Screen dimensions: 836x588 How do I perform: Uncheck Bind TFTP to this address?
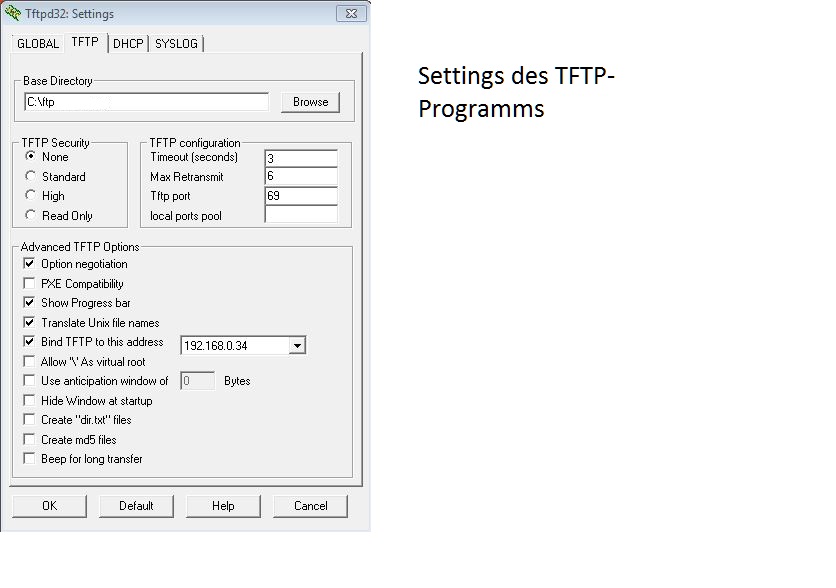(x=29, y=341)
